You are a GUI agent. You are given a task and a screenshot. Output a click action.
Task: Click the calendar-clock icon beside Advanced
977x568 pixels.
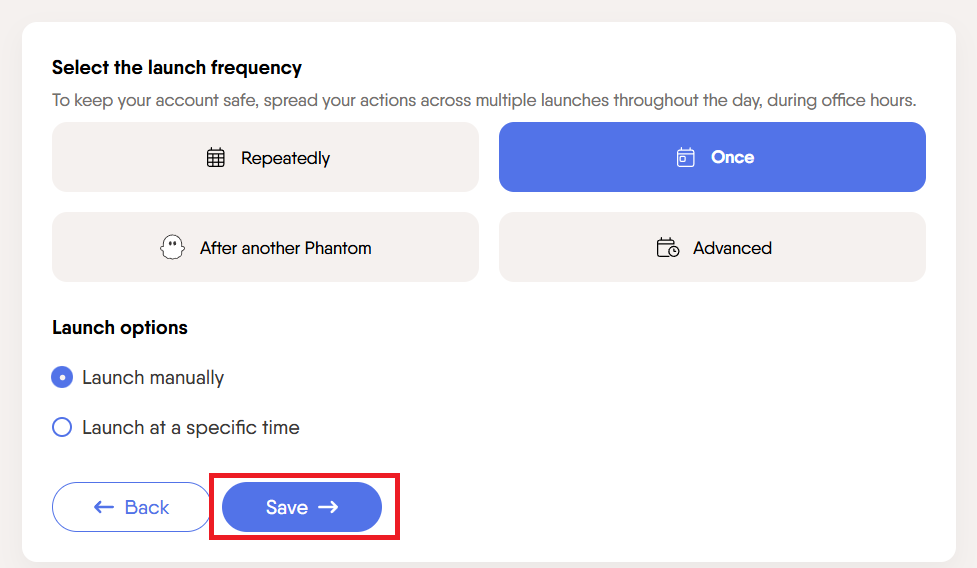click(668, 248)
